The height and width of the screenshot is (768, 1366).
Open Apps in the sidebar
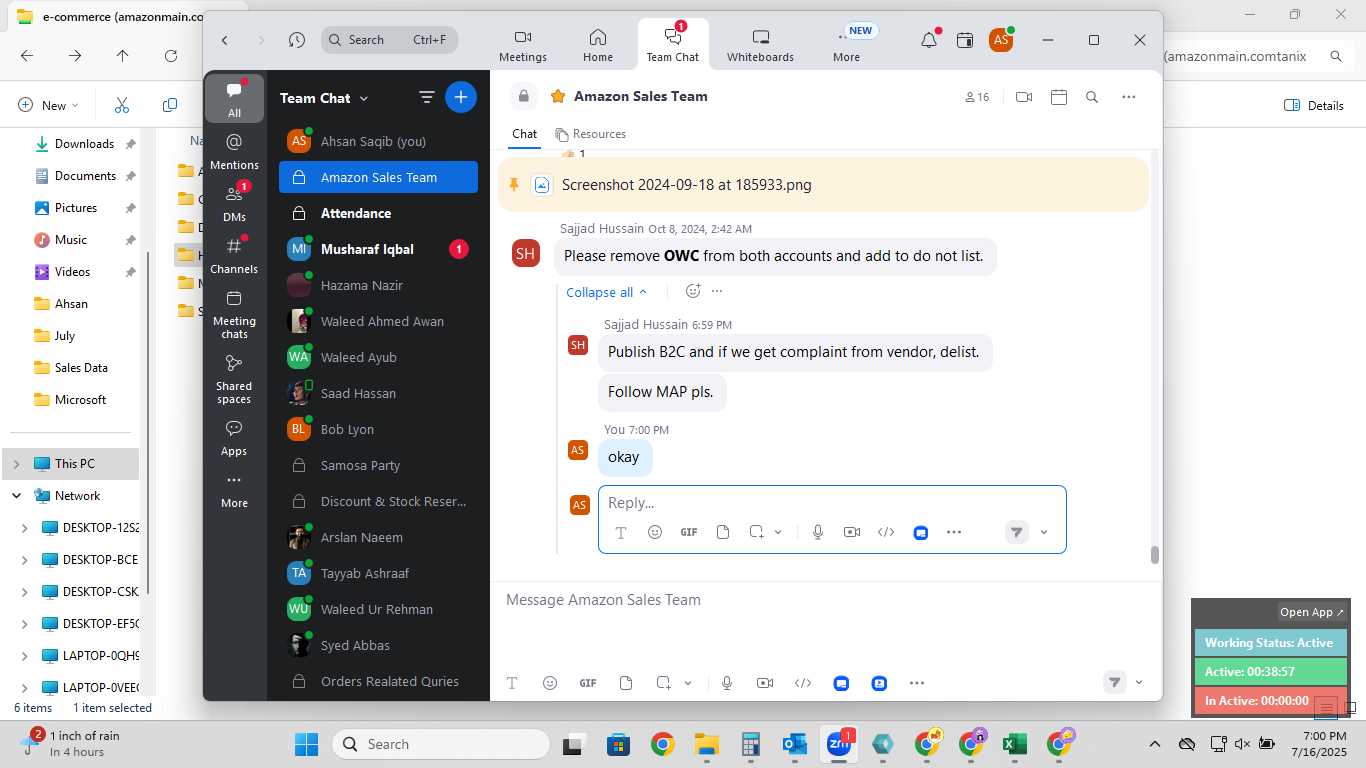234,438
